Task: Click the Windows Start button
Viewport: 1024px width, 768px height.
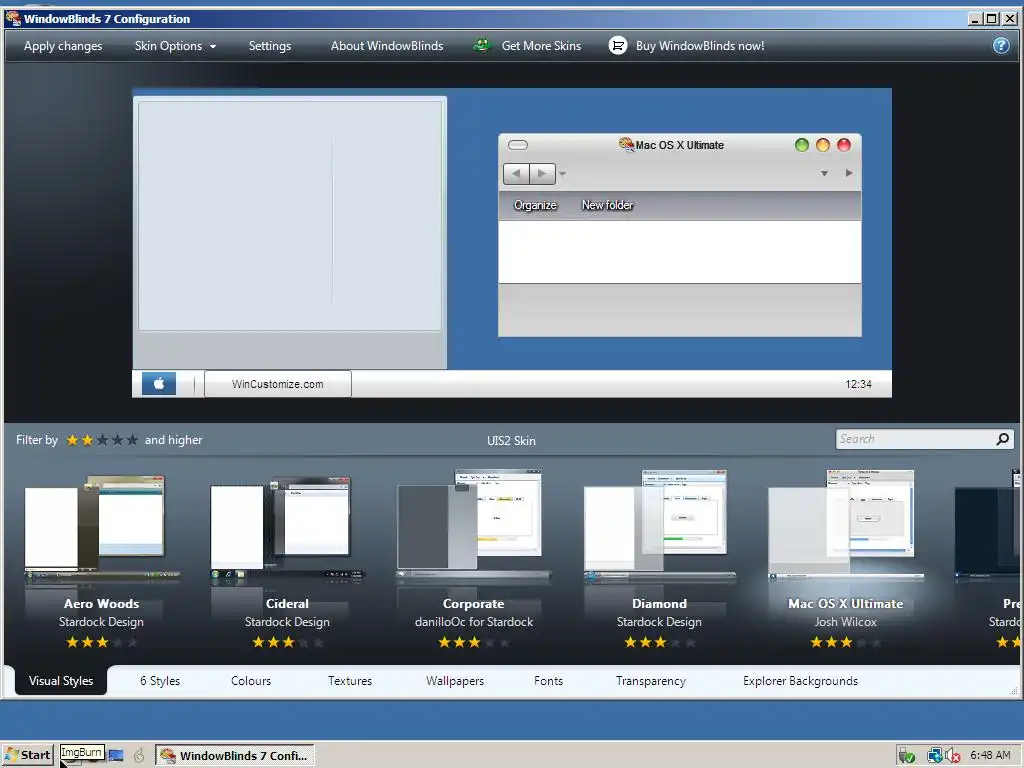Action: pyautogui.click(x=27, y=755)
